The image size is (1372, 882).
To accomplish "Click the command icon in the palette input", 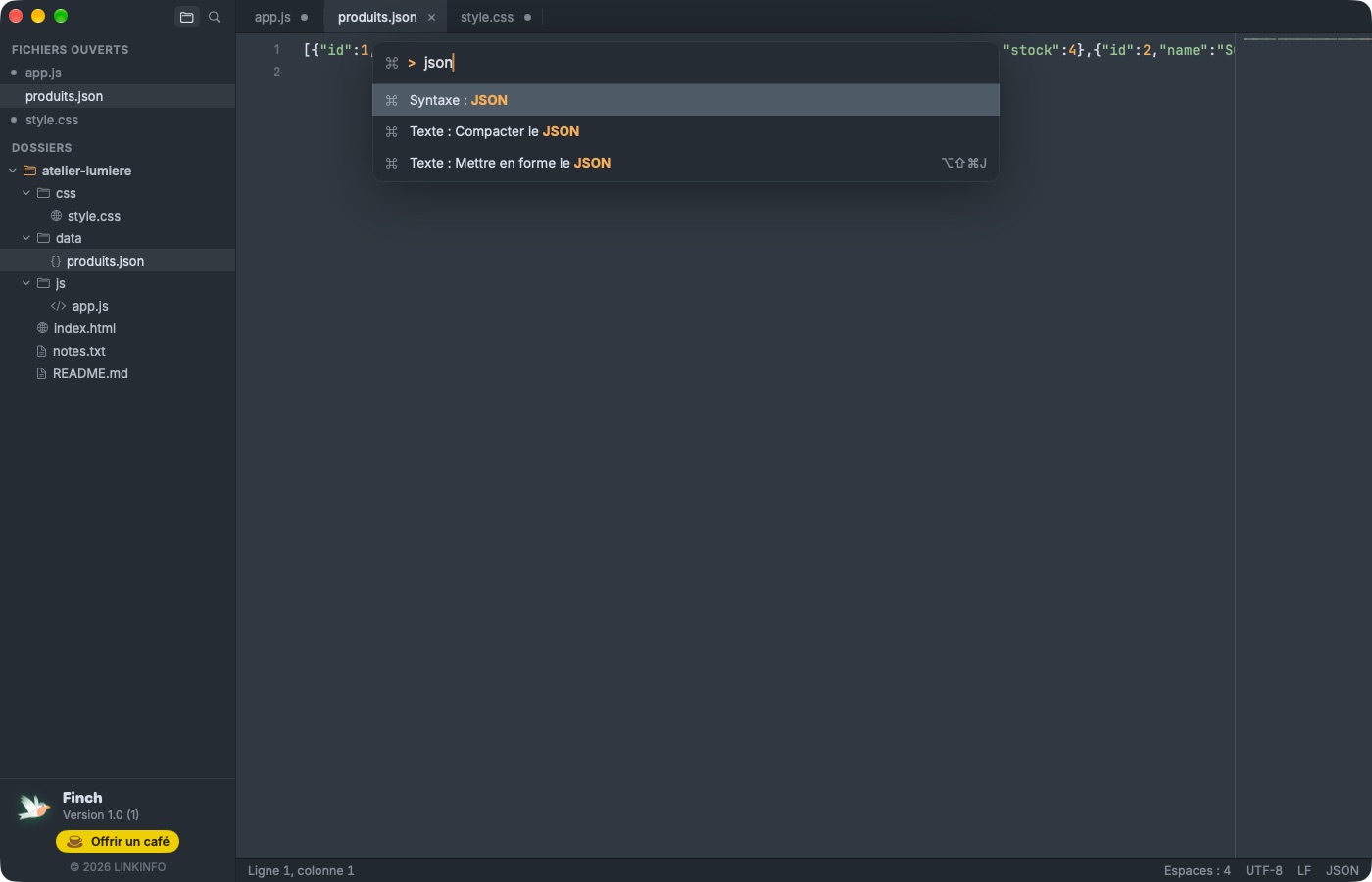I will [x=392, y=63].
